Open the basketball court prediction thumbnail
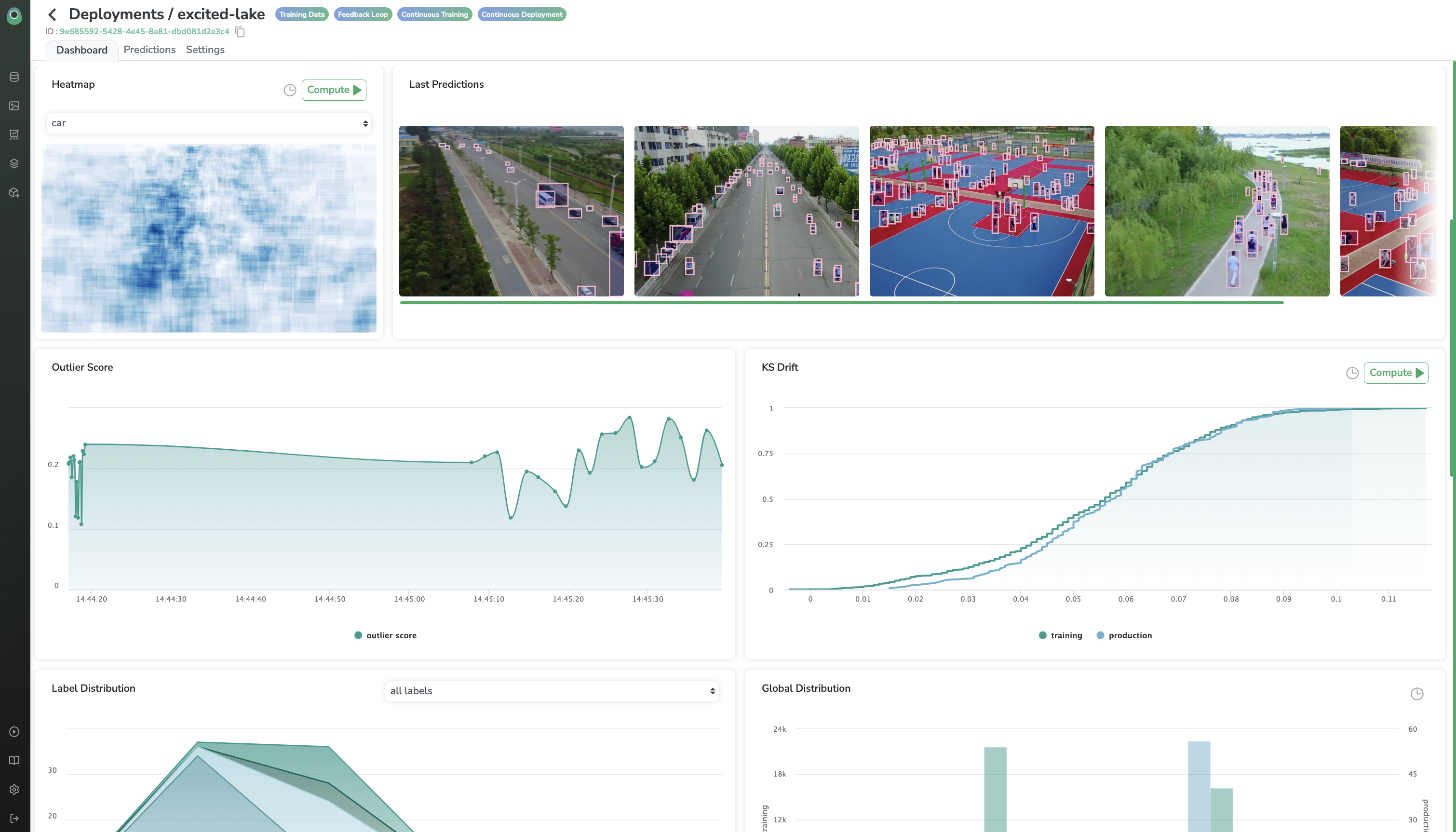 point(981,211)
